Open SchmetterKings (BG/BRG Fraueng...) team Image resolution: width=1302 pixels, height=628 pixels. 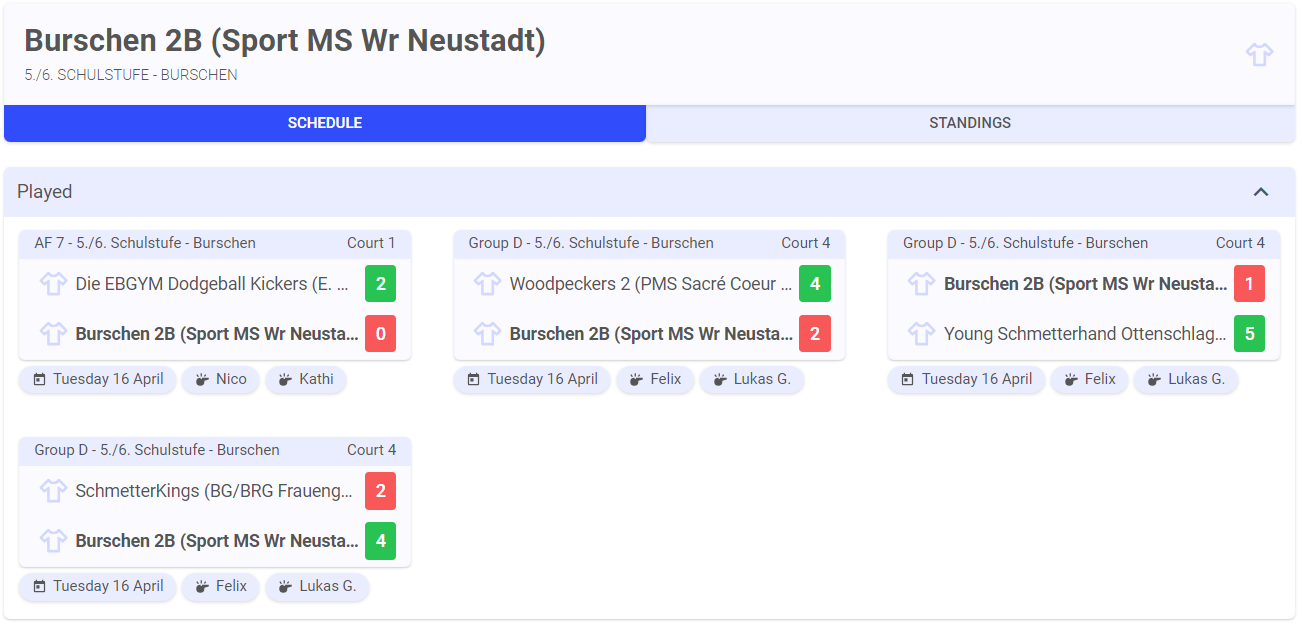click(x=214, y=491)
